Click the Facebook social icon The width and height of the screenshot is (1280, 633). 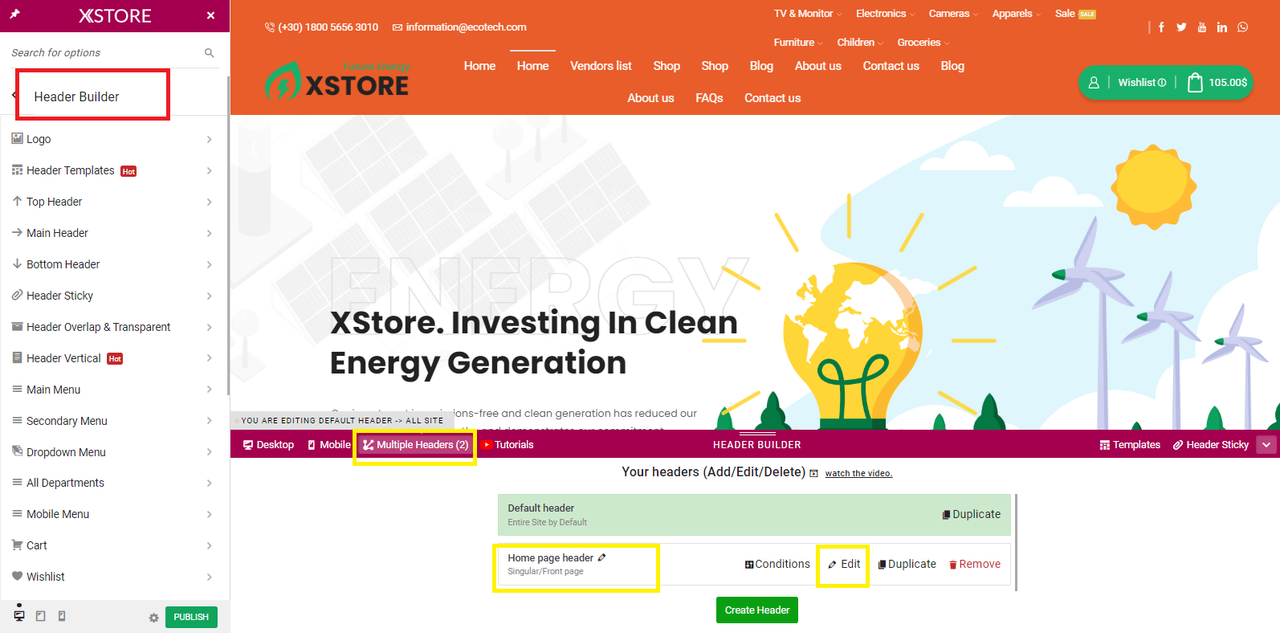[x=1161, y=27]
